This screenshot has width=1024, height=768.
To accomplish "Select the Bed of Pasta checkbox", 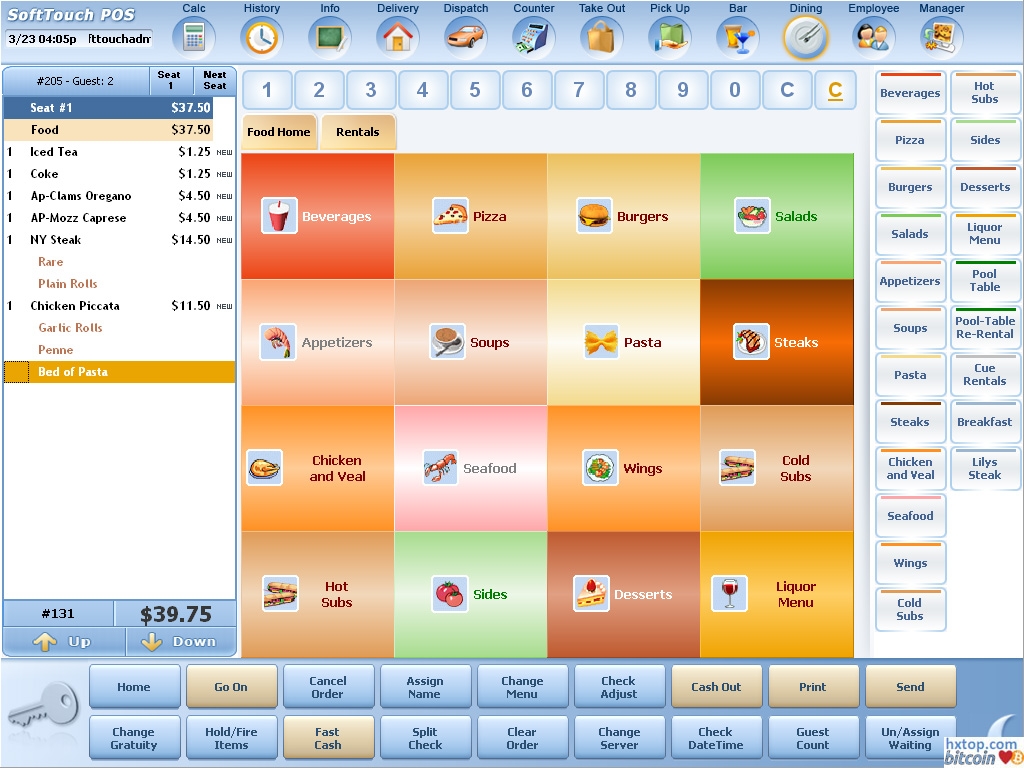I will 17,372.
